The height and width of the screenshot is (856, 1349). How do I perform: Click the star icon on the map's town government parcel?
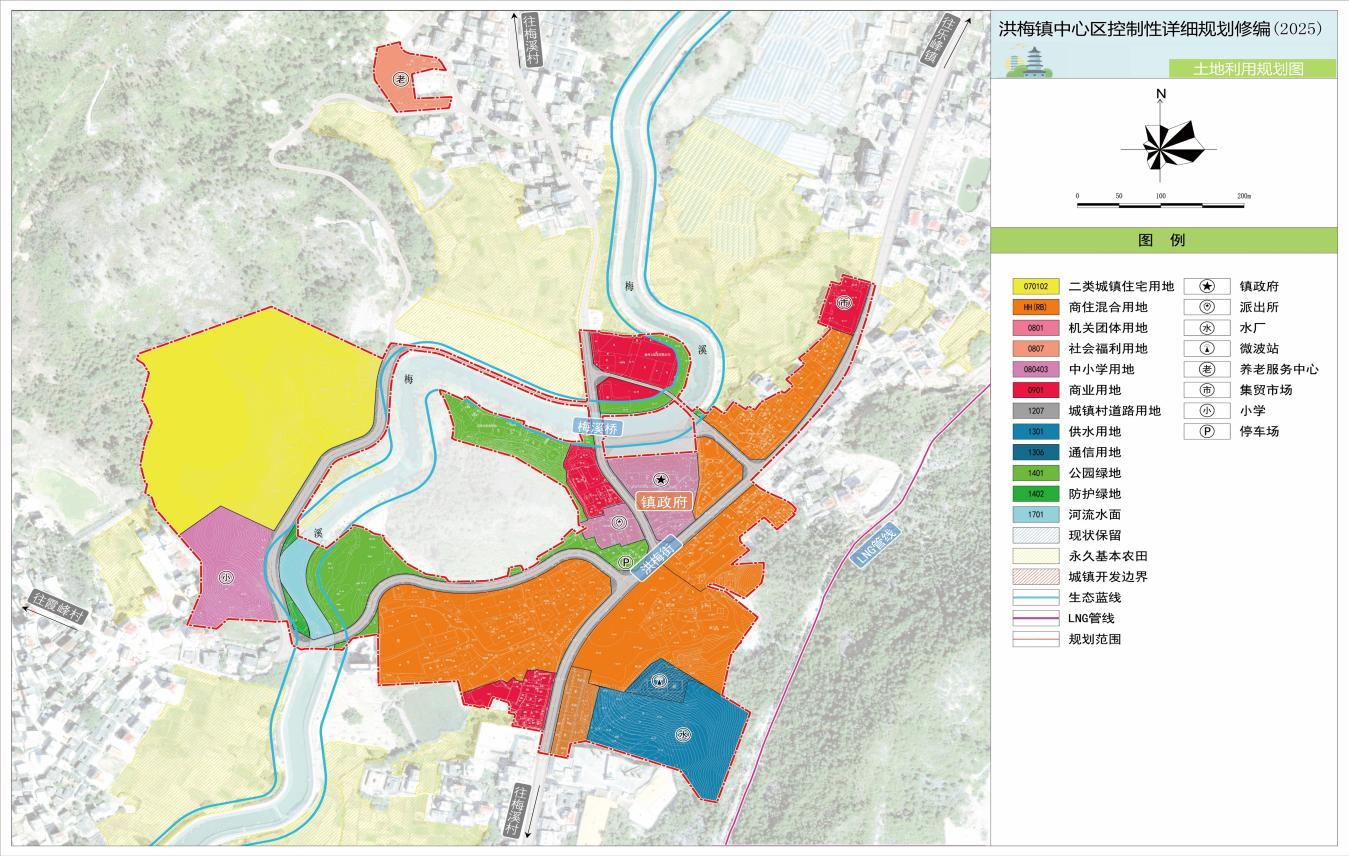click(x=659, y=481)
